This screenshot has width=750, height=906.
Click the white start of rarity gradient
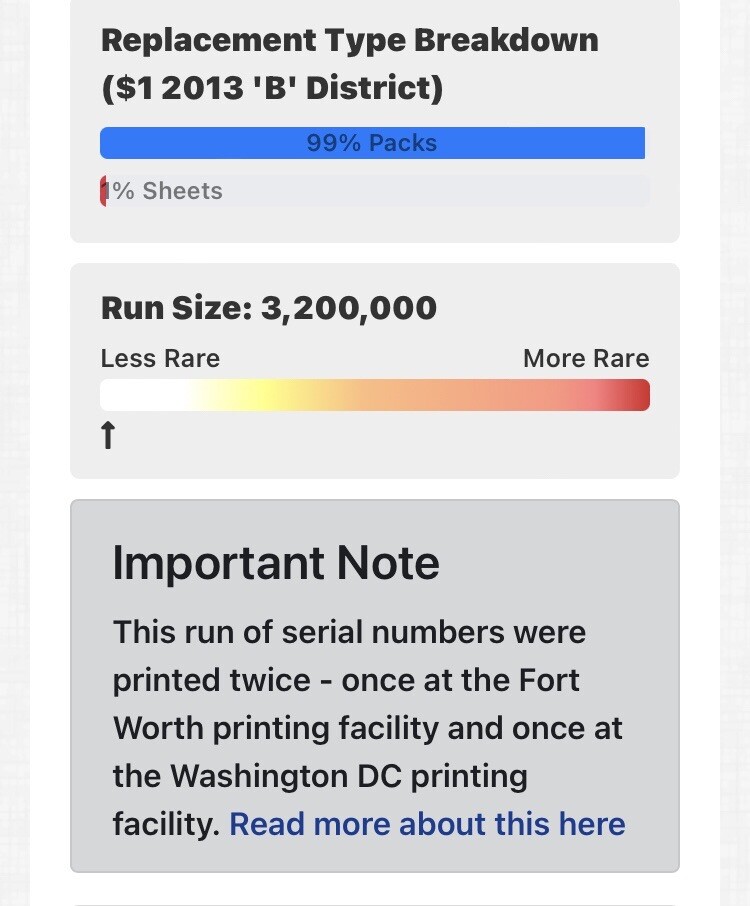tap(140, 395)
